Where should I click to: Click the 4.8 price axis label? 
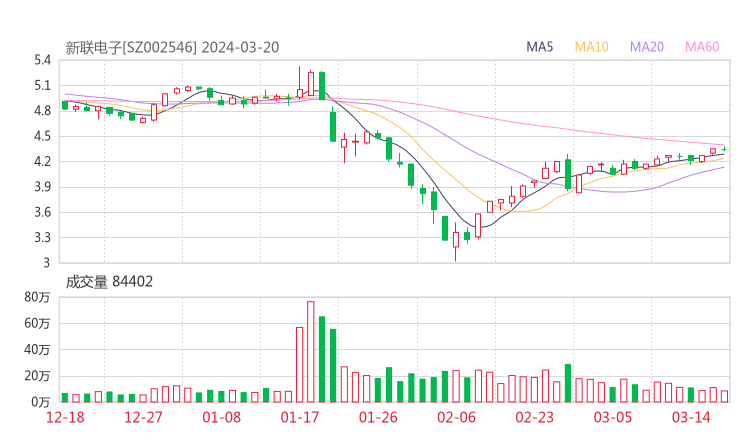click(x=42, y=111)
